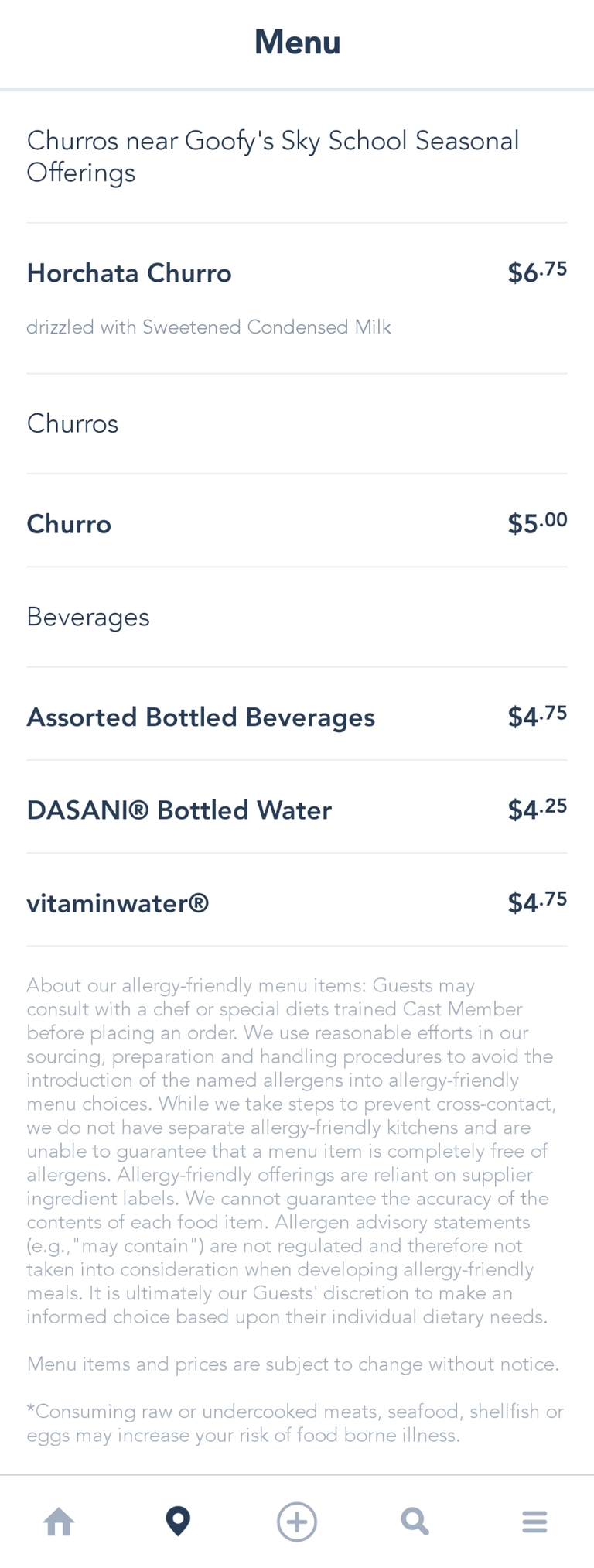
Task: Tap the Churro $5.00 price
Action: (x=537, y=523)
